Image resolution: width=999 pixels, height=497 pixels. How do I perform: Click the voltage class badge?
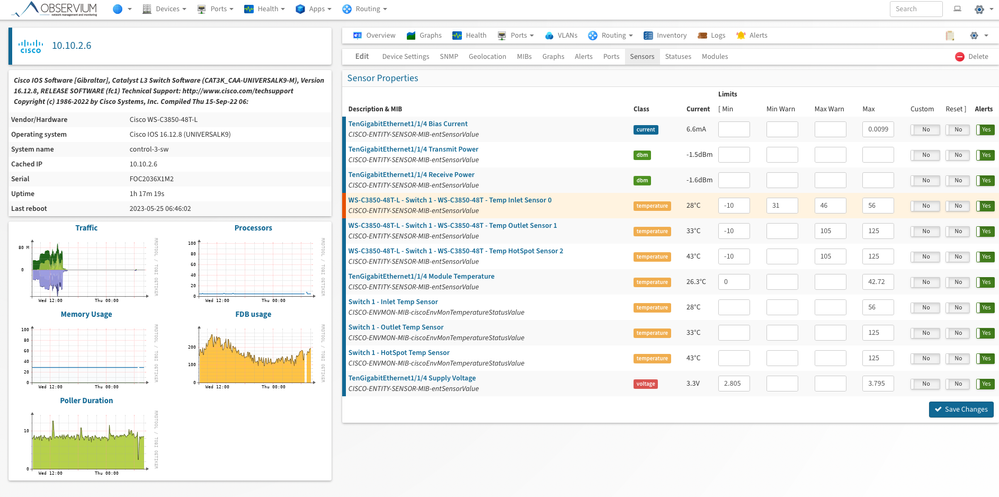(645, 384)
